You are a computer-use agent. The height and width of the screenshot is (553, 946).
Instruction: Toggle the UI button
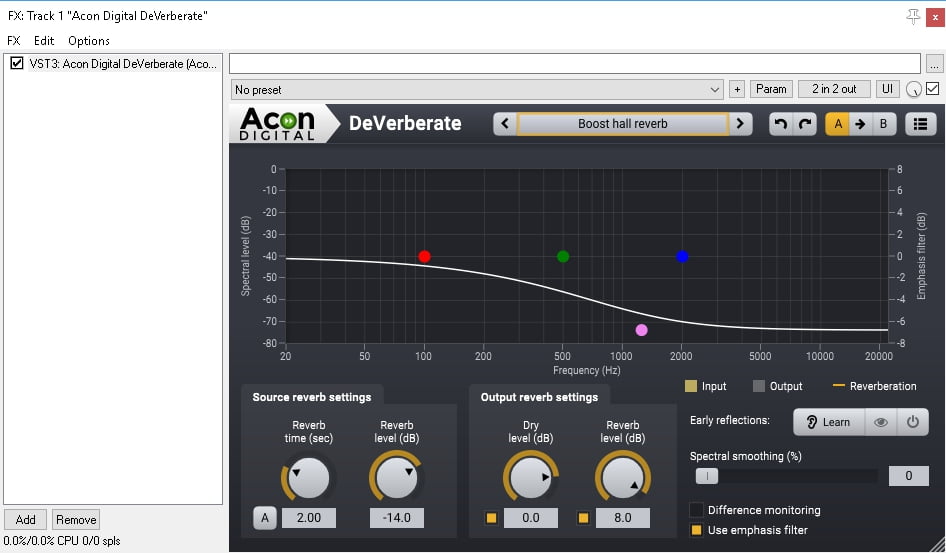point(887,89)
